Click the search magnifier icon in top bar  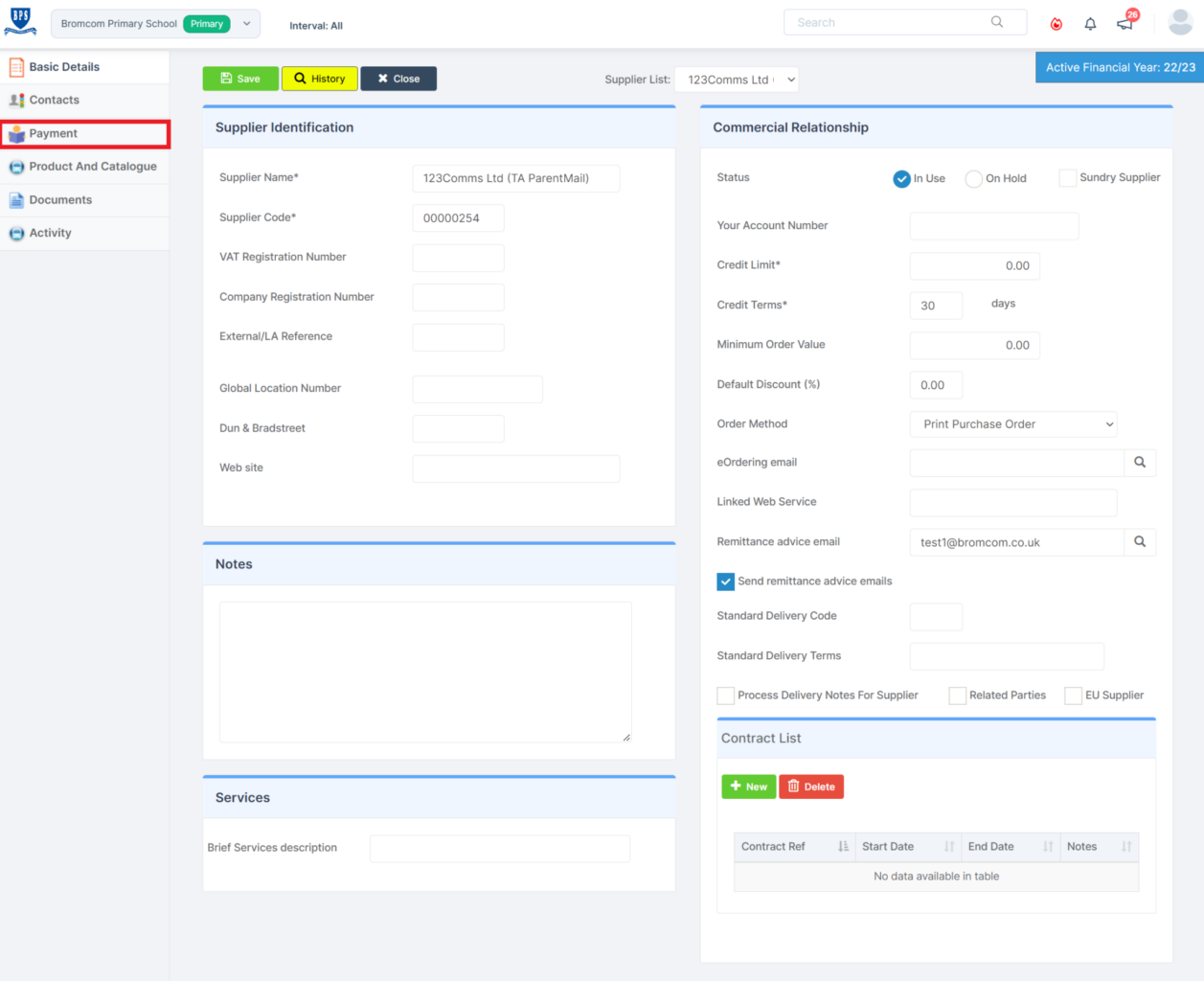997,22
